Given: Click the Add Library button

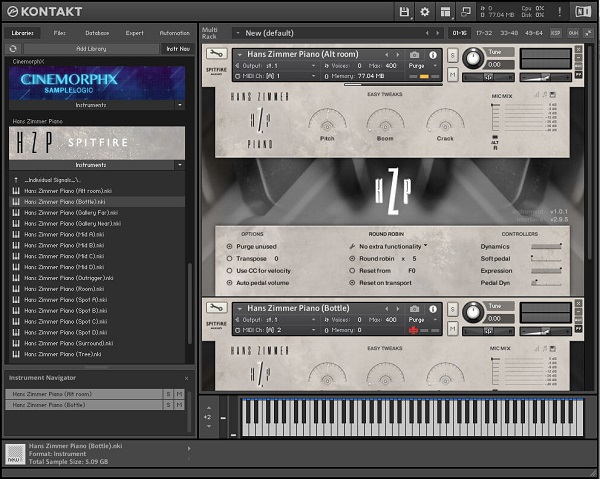Looking at the screenshot, I should click(x=91, y=49).
